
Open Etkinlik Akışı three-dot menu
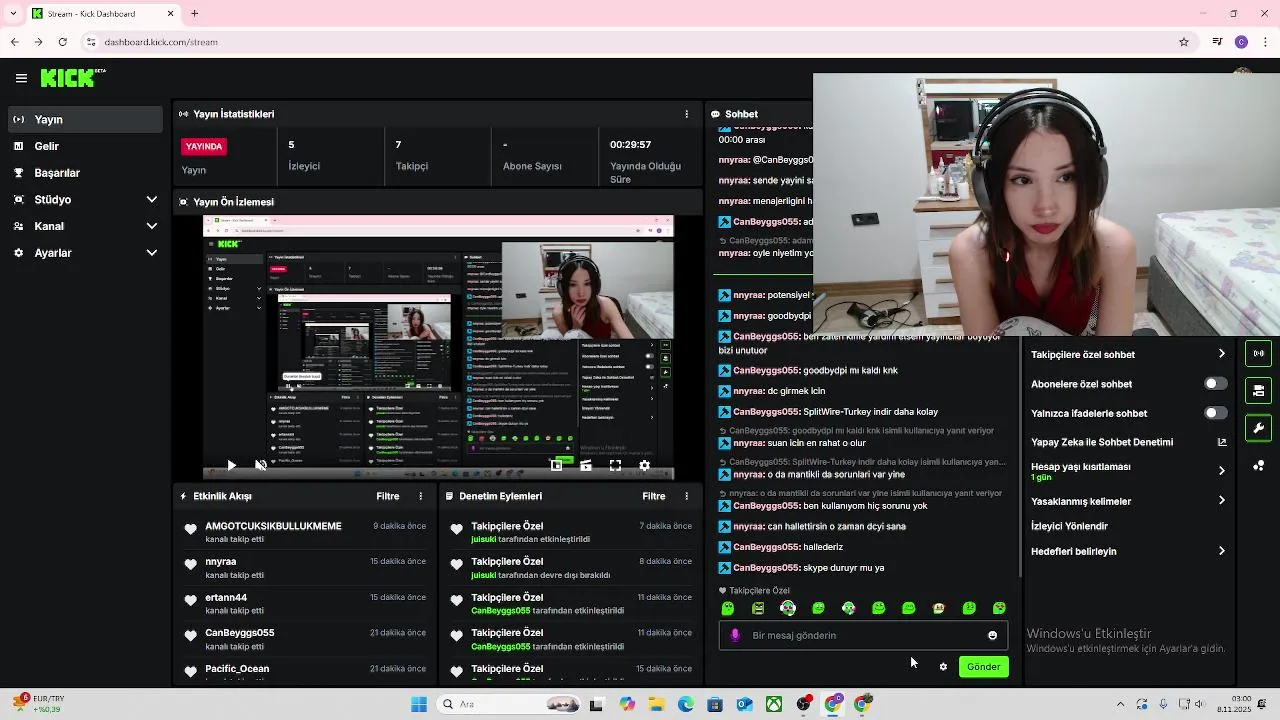click(420, 496)
